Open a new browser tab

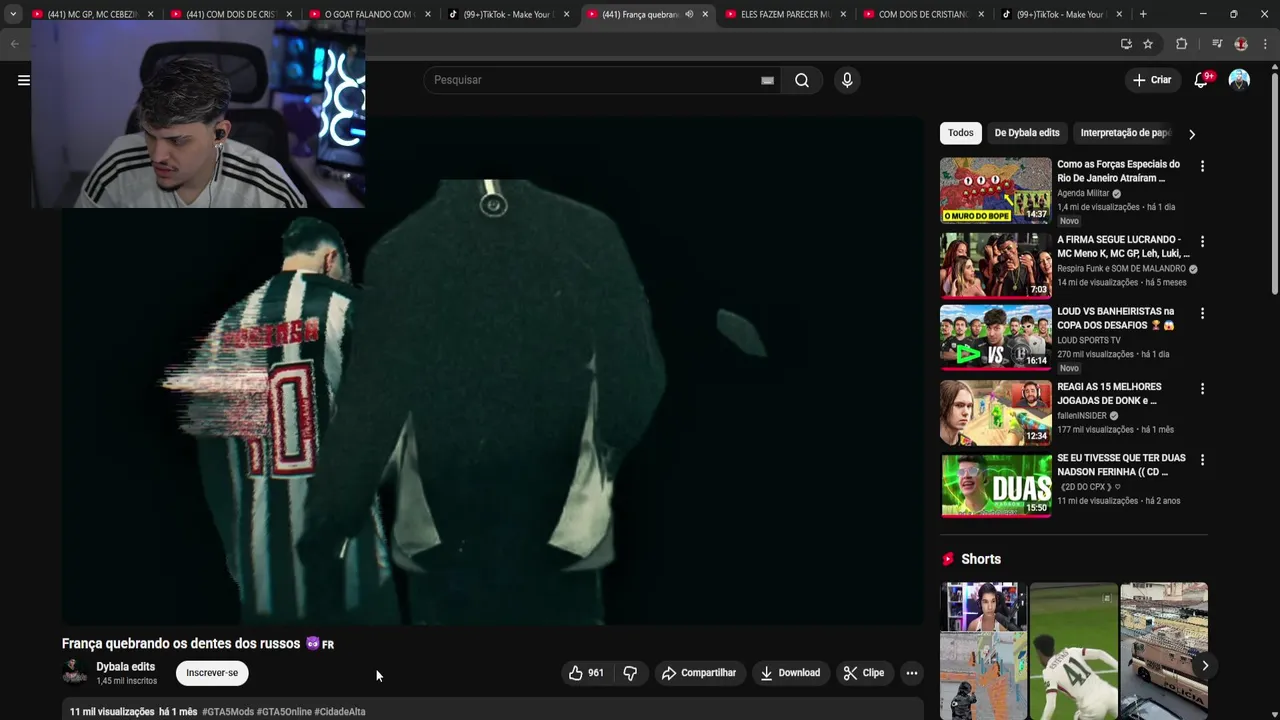tap(1143, 14)
